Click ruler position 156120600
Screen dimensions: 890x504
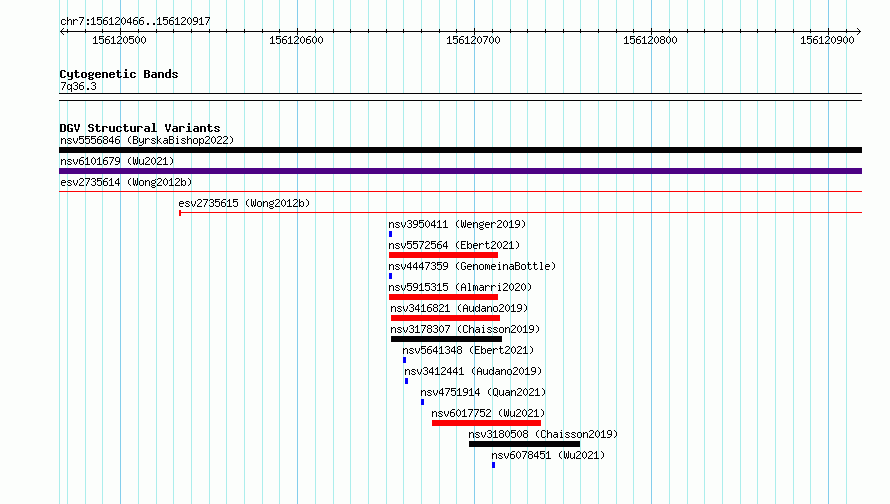click(x=296, y=40)
